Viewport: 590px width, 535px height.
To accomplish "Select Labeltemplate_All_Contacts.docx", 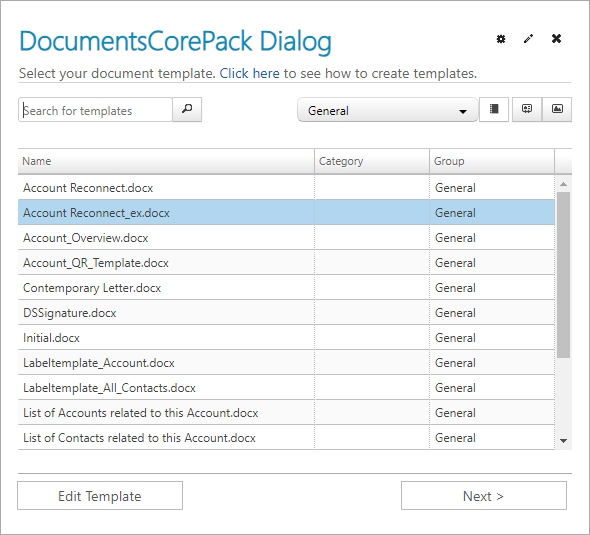I will 286,388.
